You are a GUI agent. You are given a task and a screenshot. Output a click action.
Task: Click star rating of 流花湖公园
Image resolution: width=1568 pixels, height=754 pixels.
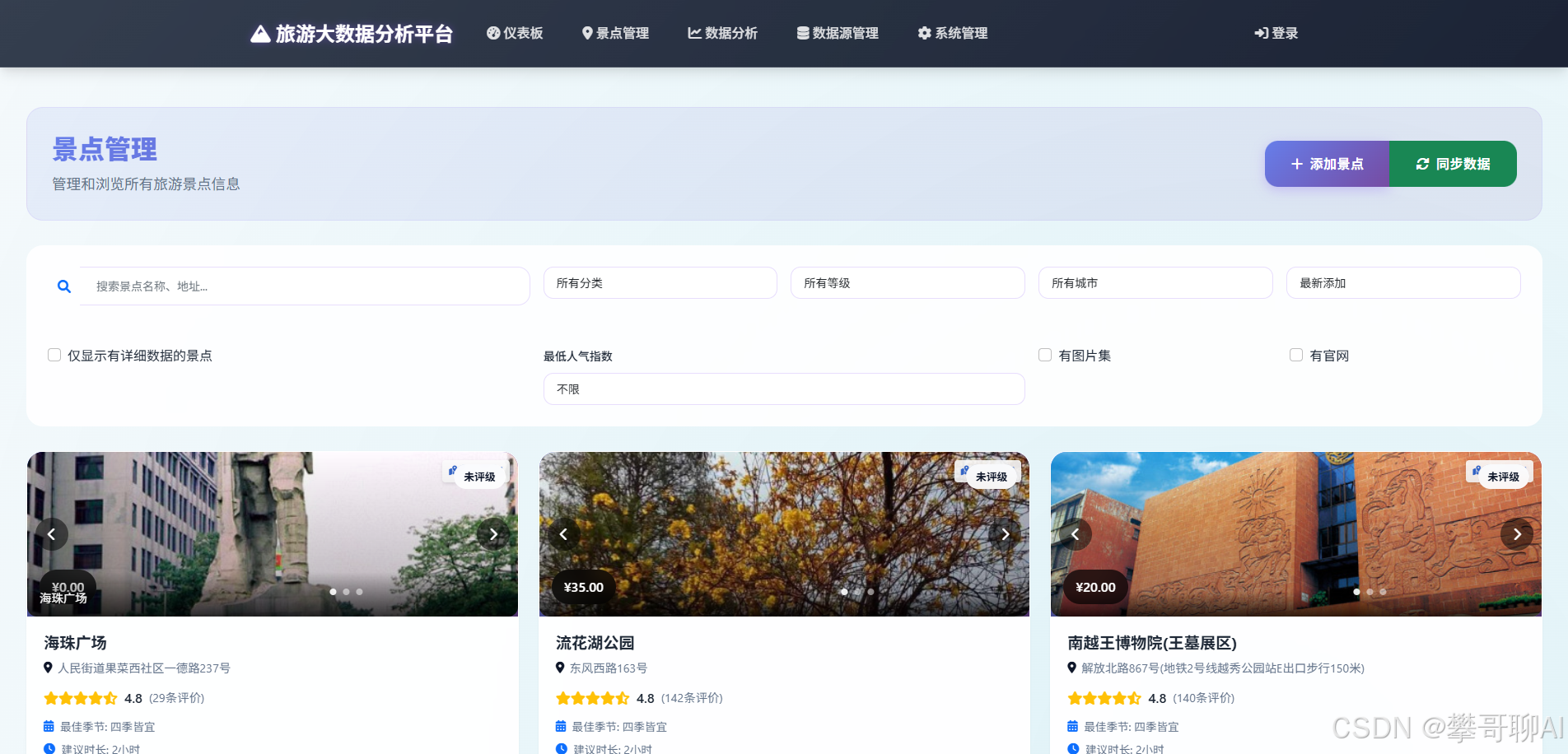point(593,698)
